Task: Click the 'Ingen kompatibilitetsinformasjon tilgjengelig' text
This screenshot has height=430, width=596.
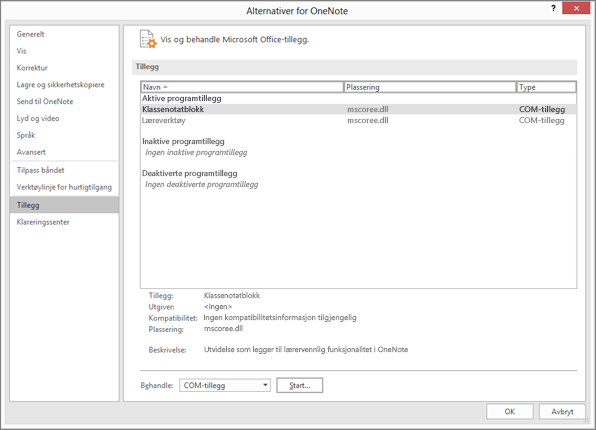Action: click(280, 317)
